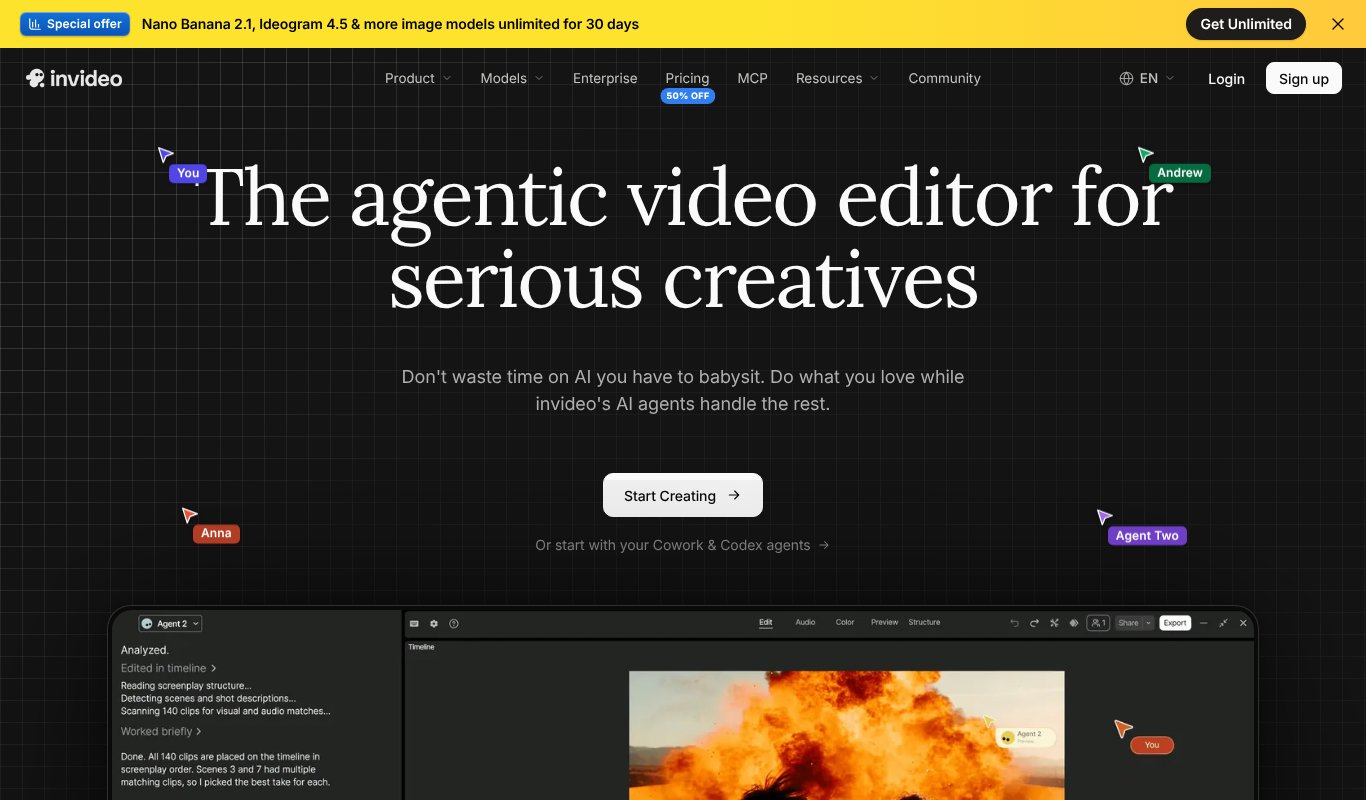
Task: Expand the Product menu
Action: point(418,78)
